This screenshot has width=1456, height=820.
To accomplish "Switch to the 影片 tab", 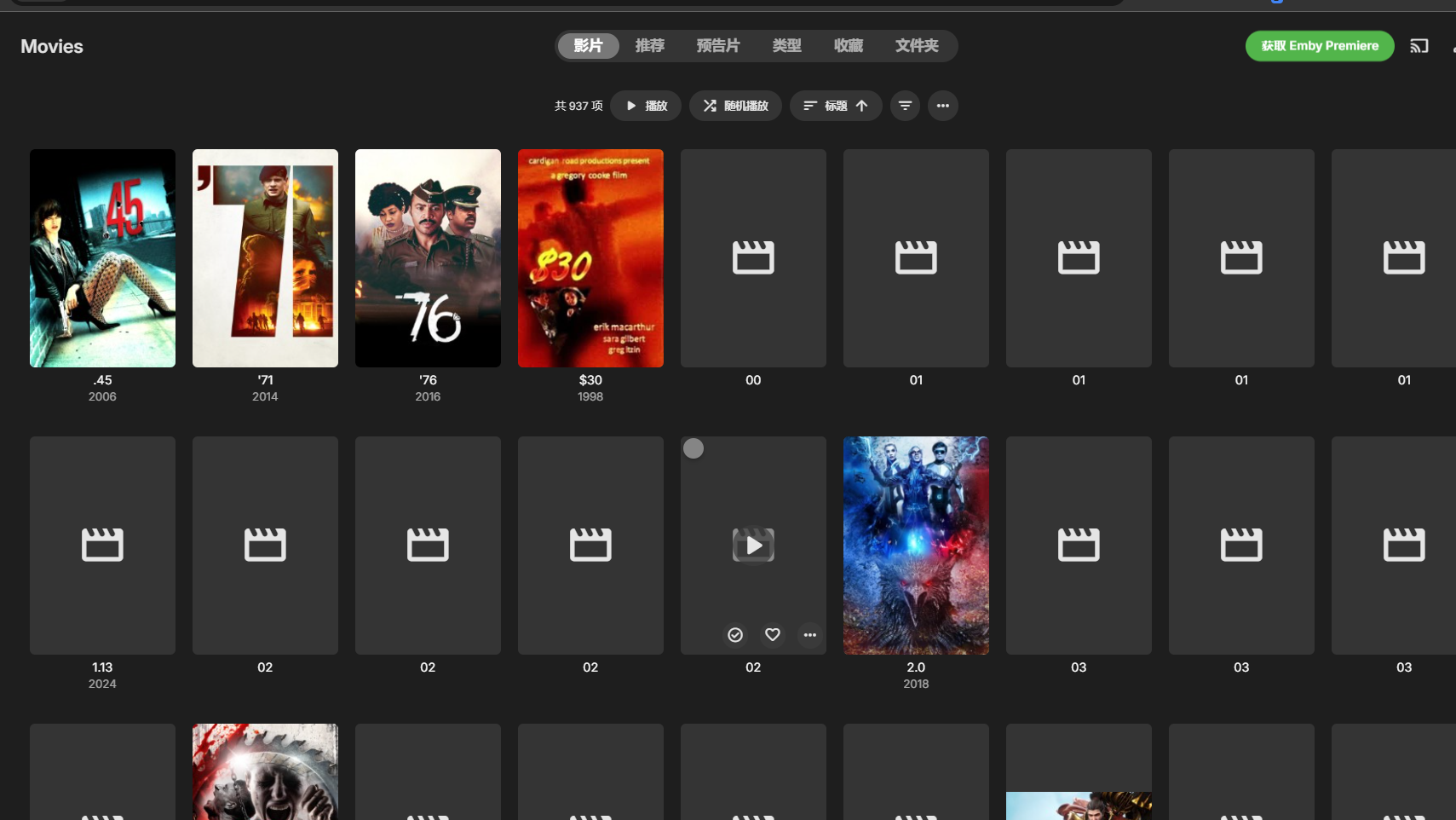I will 588,46.
